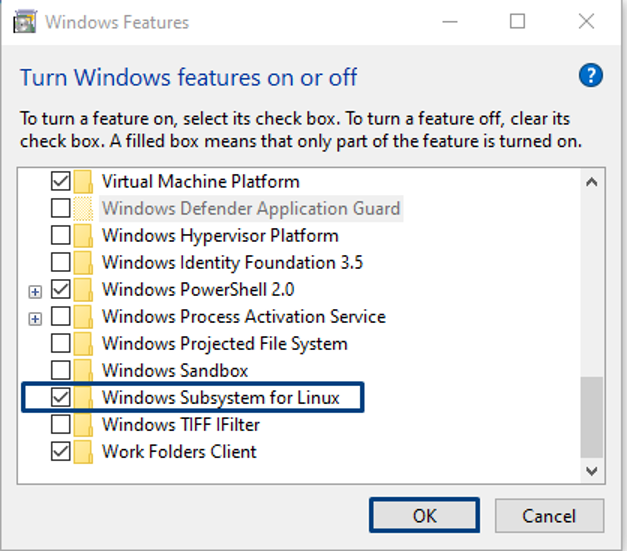The image size is (628, 552).
Task: Expand the Windows PowerShell 2.0 tree node
Action: (35, 292)
